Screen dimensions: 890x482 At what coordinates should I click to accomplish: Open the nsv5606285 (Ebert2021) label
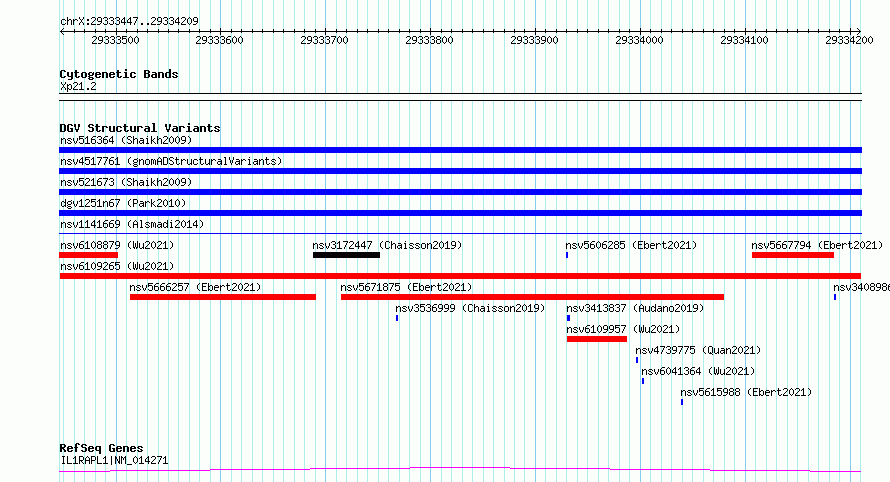pos(631,245)
